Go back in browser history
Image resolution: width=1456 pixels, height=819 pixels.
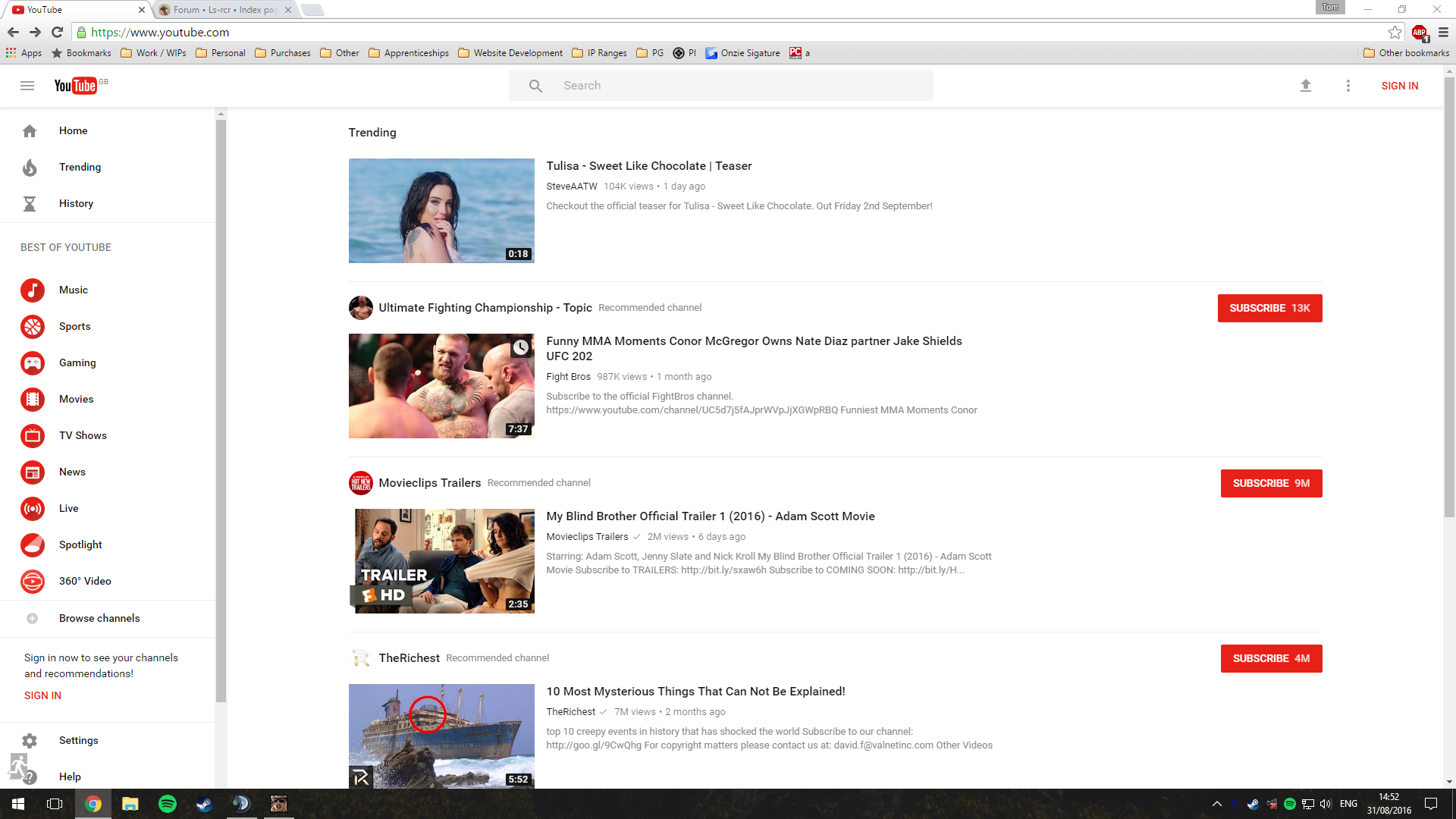[x=13, y=32]
